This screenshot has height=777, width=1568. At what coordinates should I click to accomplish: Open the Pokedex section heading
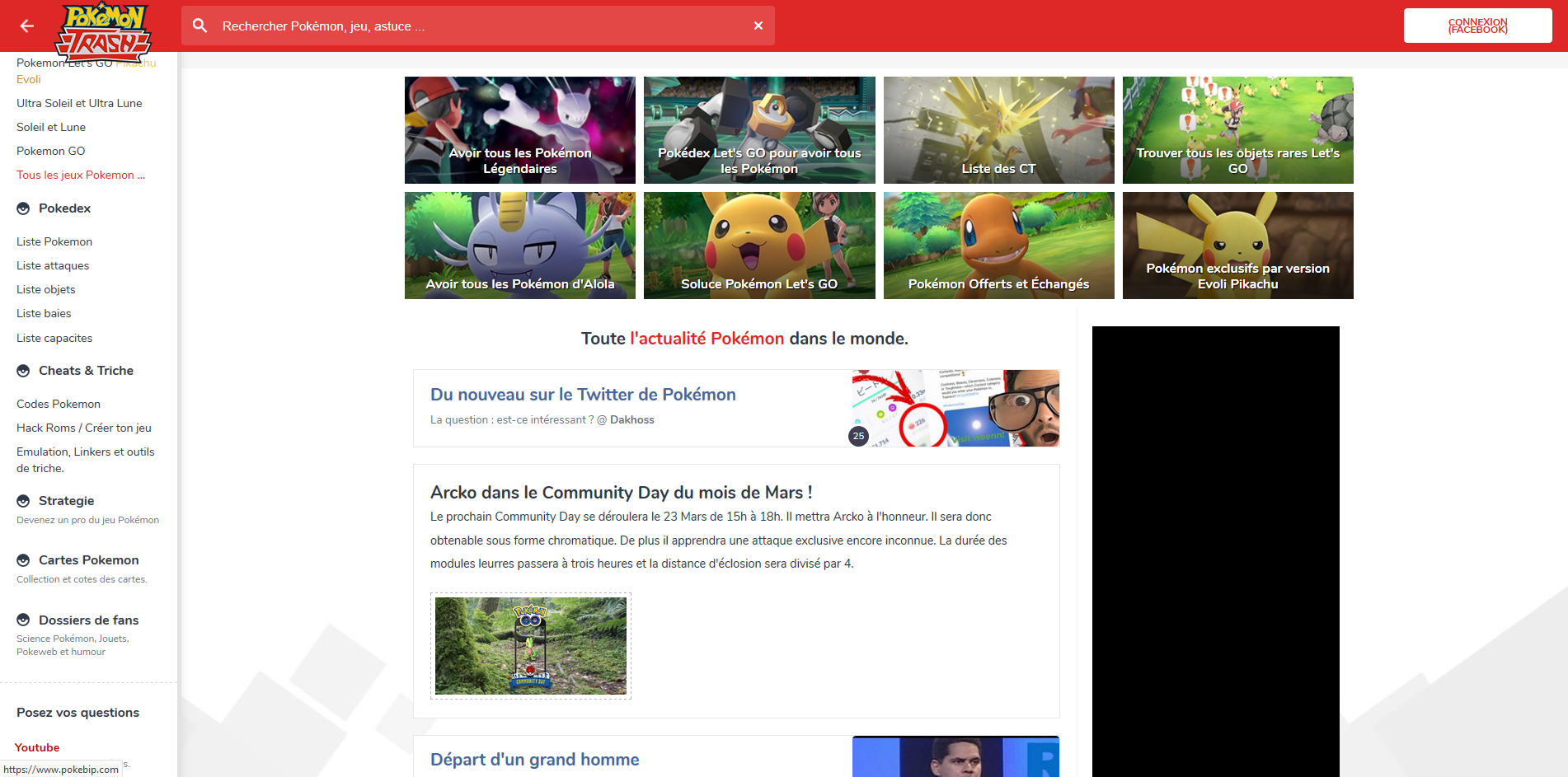(64, 208)
